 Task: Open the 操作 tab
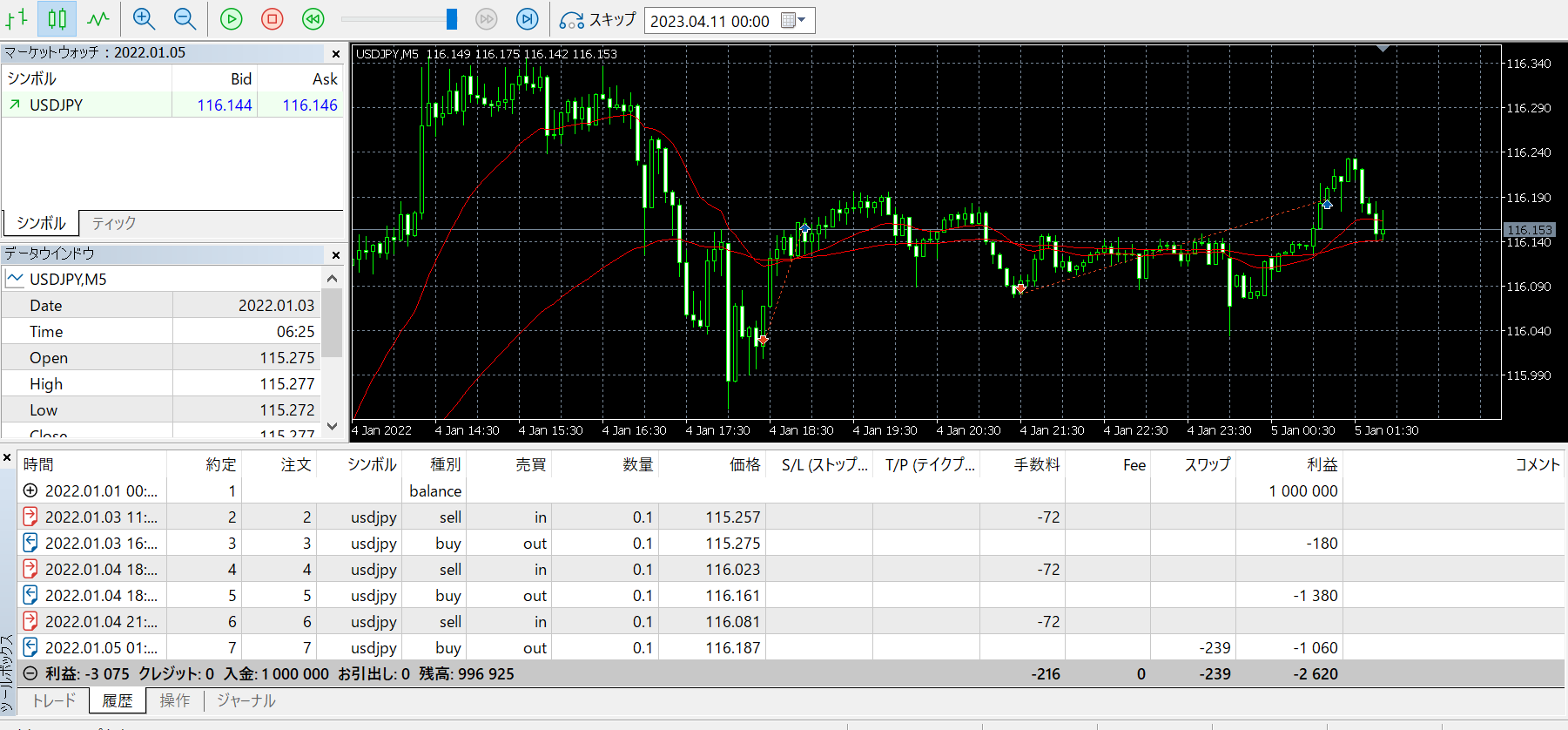pos(175,700)
